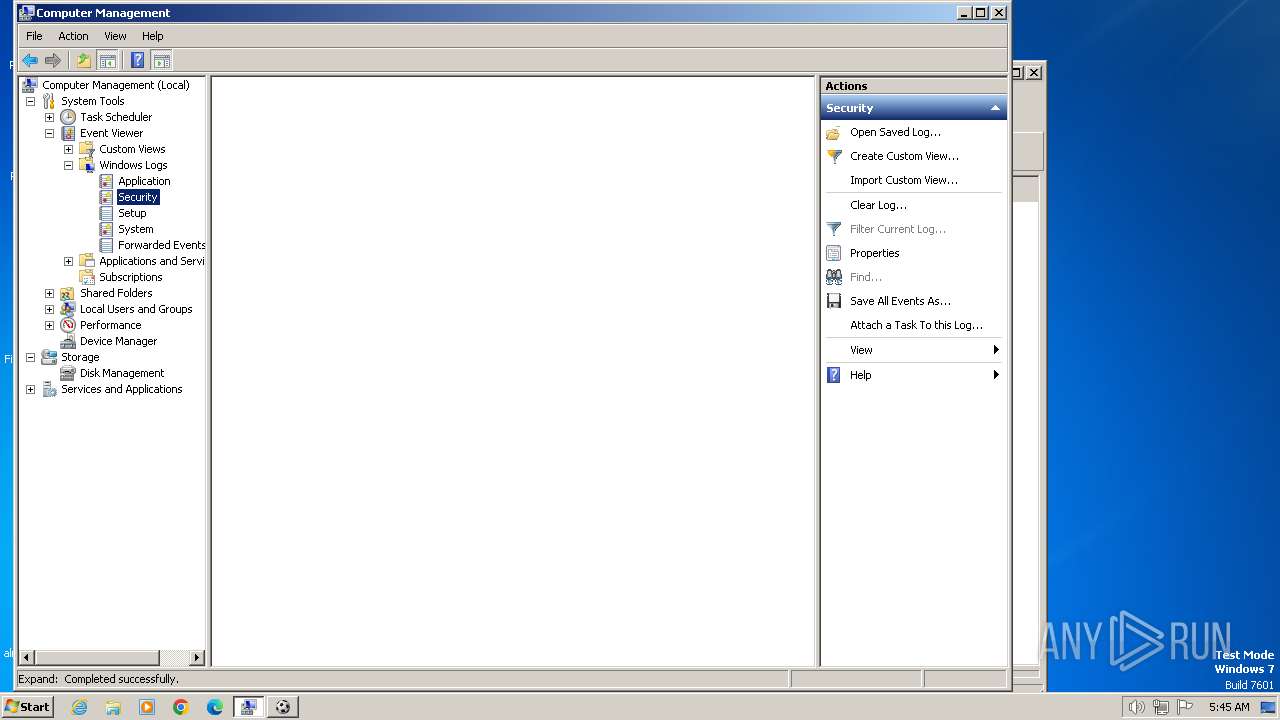This screenshot has width=1280, height=720.
Task: Click the System log icon
Action: 106,229
